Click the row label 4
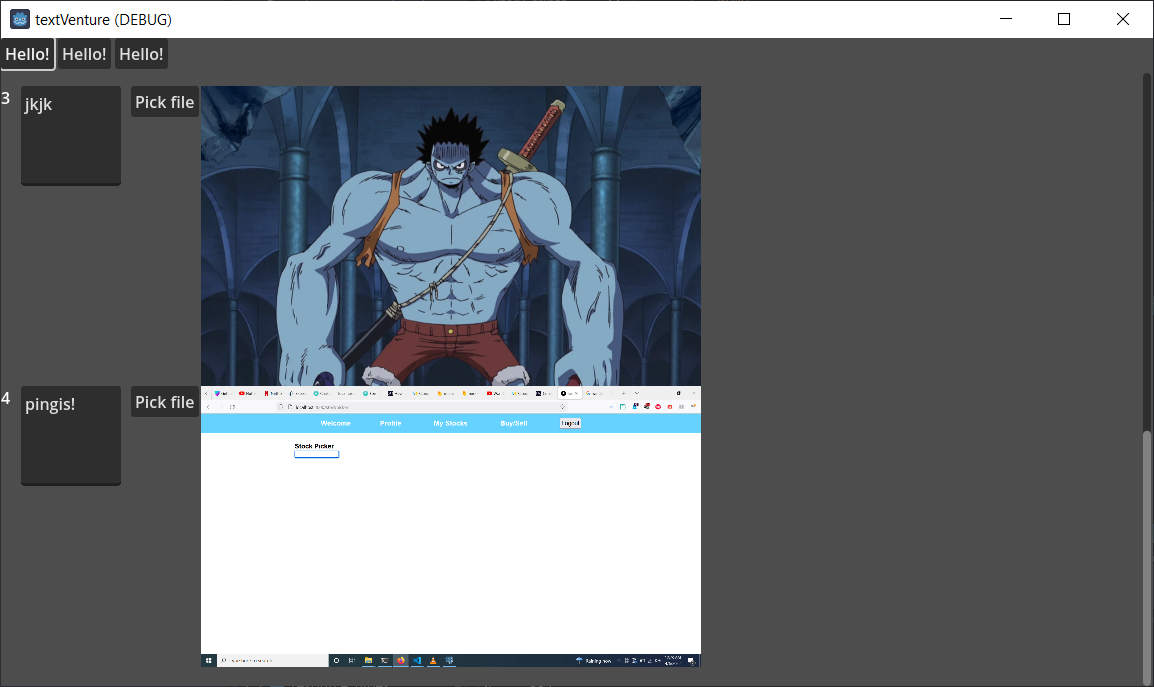This screenshot has width=1154, height=687. tap(6, 398)
